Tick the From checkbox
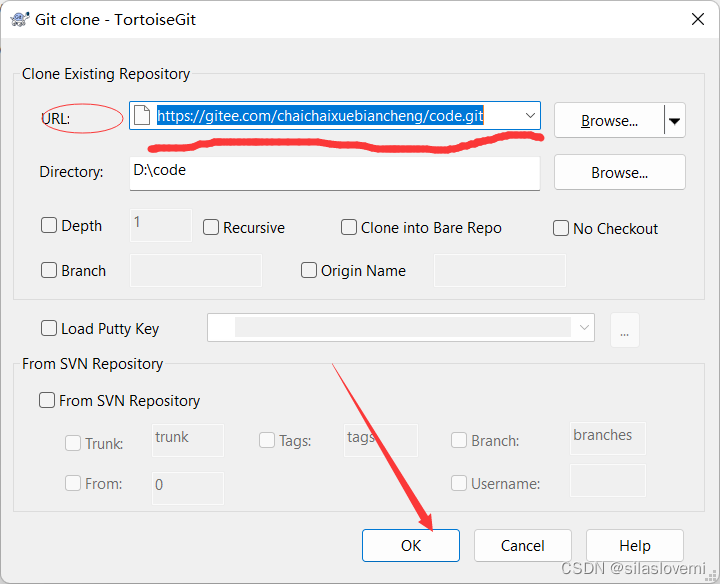The image size is (720, 584). click(x=73, y=483)
